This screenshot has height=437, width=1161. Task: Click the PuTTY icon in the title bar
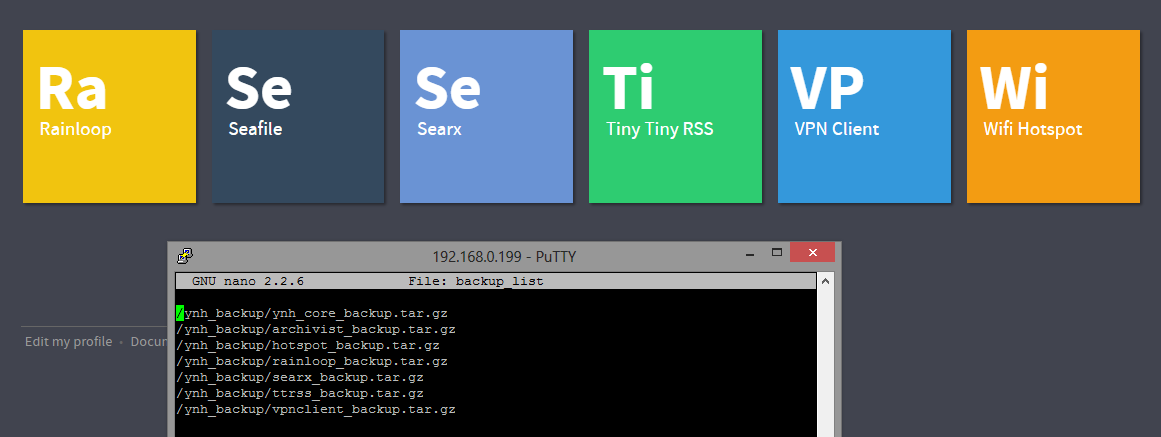pos(185,256)
